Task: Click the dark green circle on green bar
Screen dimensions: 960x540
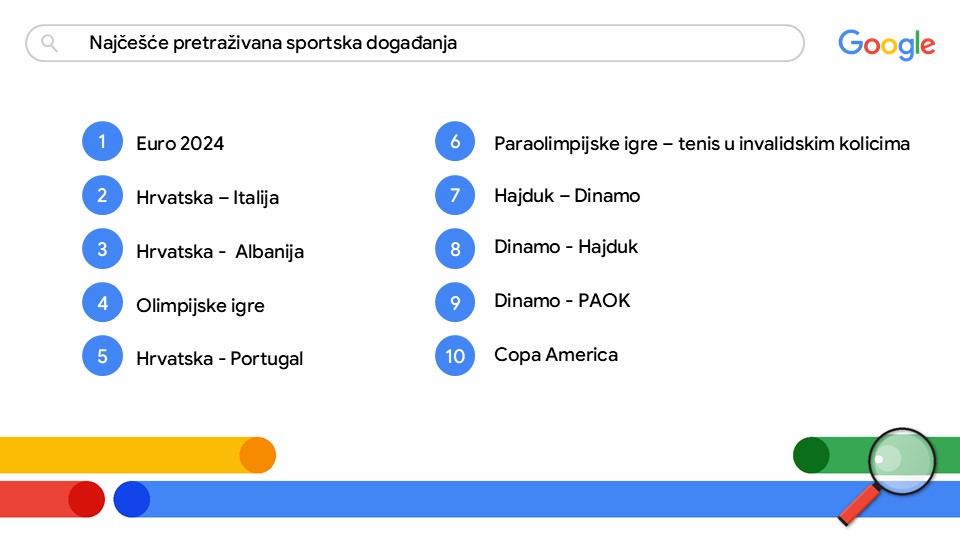Action: 811,455
